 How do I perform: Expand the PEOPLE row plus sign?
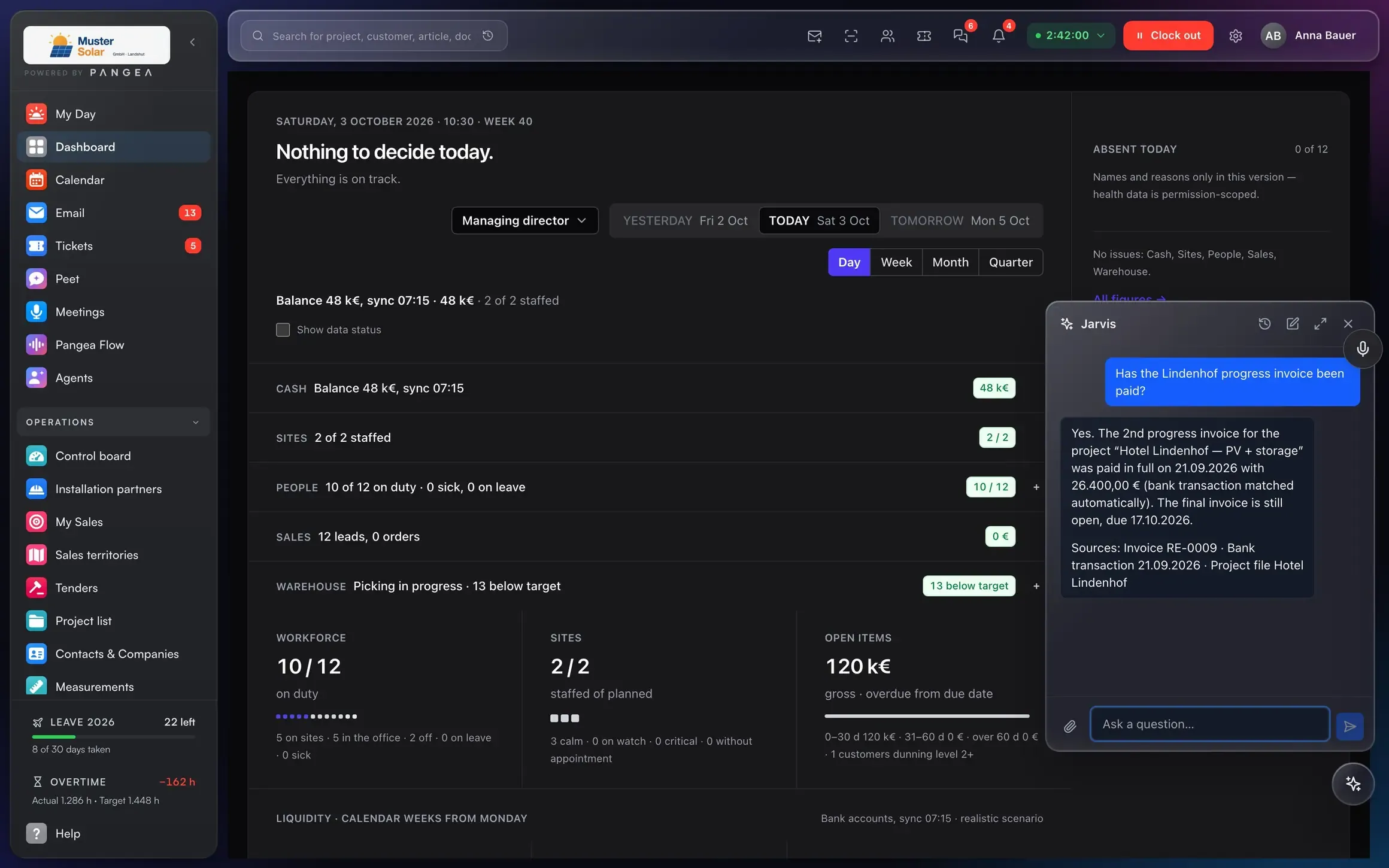coord(1036,487)
